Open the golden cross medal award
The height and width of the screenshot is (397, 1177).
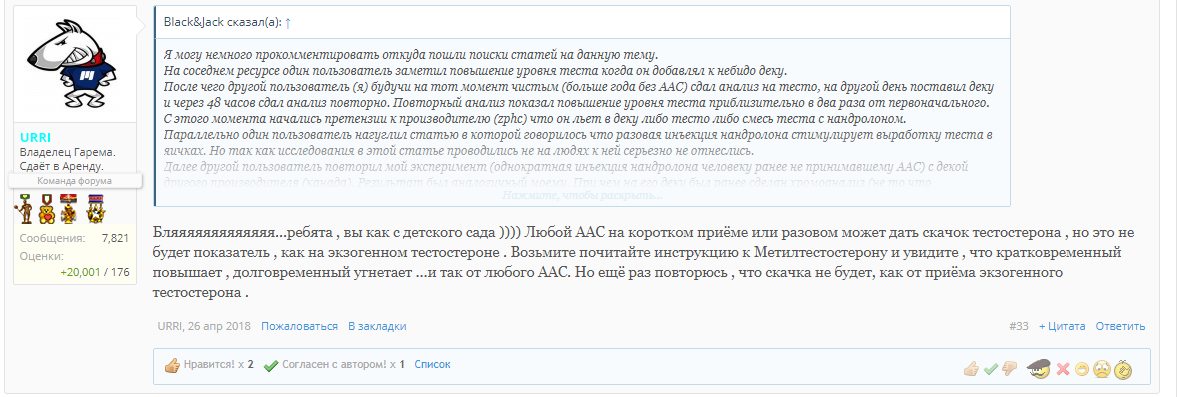pyautogui.click(x=68, y=209)
